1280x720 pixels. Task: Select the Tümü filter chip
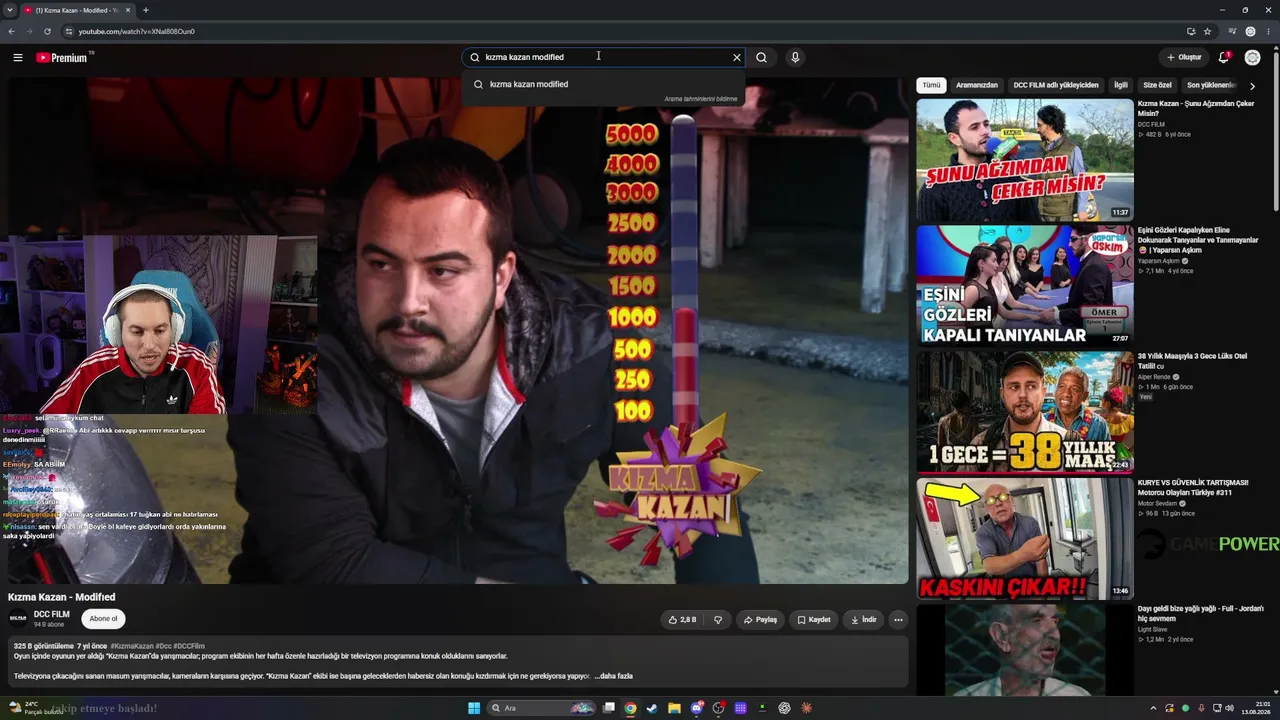pyautogui.click(x=931, y=85)
